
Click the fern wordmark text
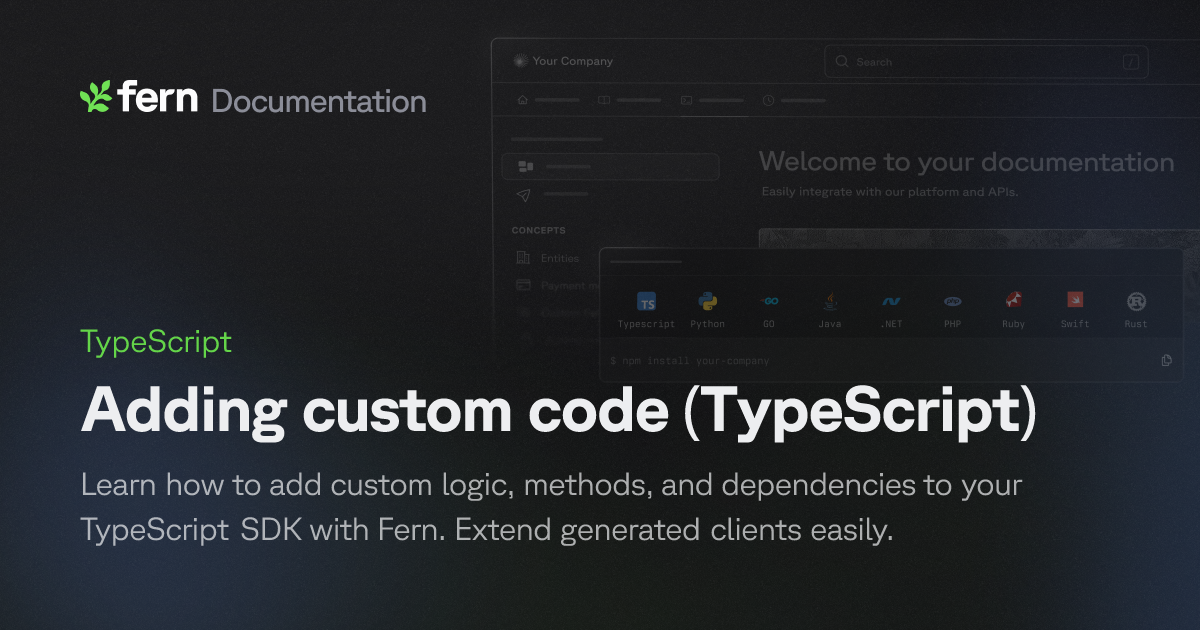[158, 98]
